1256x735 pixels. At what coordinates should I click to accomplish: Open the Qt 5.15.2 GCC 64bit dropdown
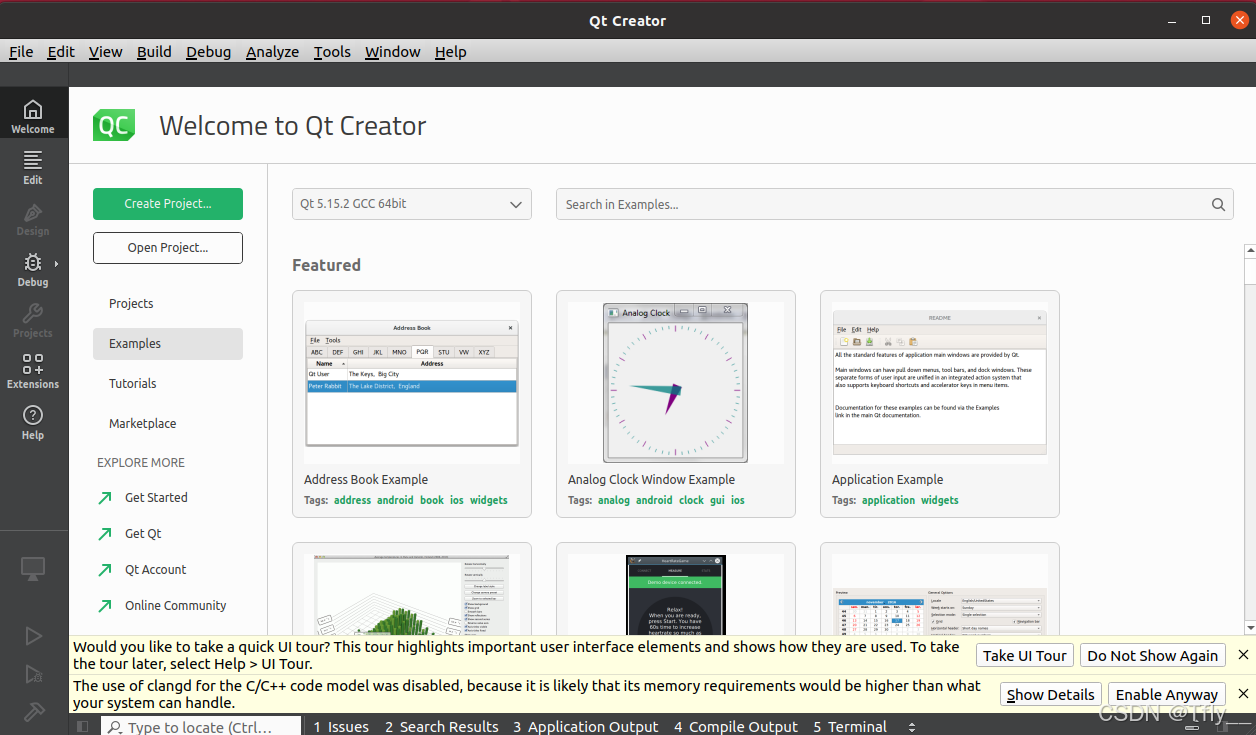click(x=411, y=204)
